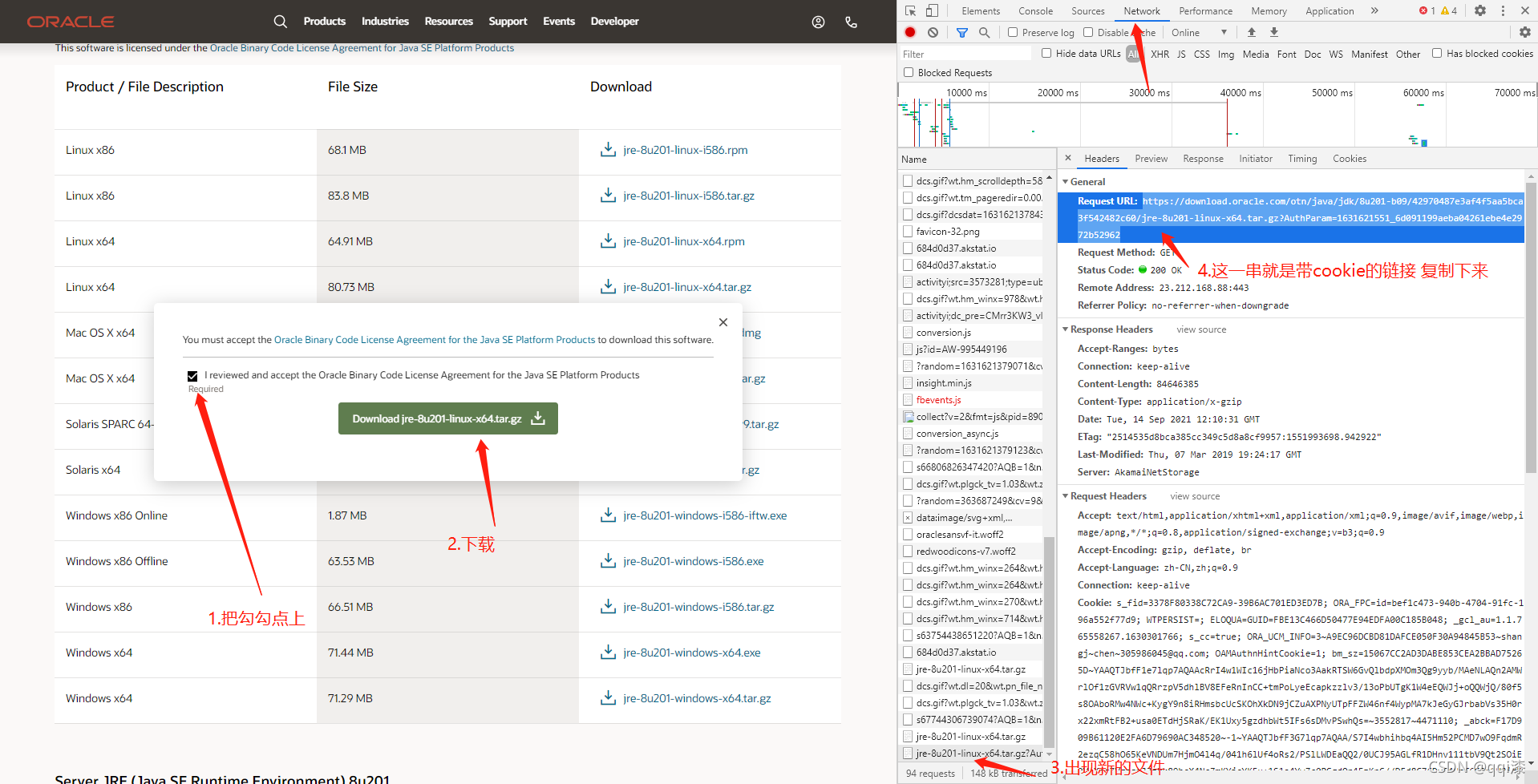The height and width of the screenshot is (784, 1538).
Task: Click download icon for jre-8u201-windows-i586.exe
Action: point(608,561)
